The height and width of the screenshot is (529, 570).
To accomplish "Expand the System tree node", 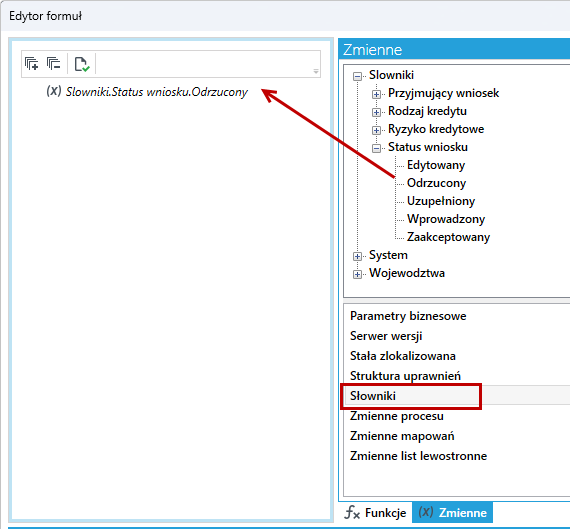I will (x=357, y=256).
